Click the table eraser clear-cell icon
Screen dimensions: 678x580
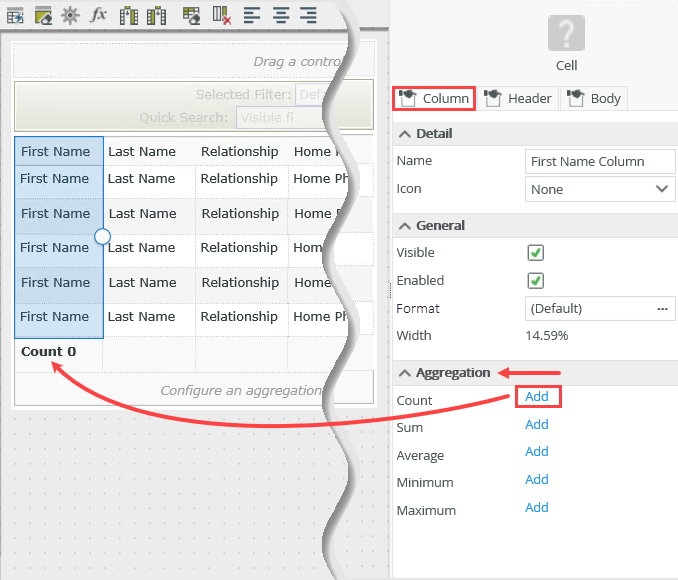point(191,16)
